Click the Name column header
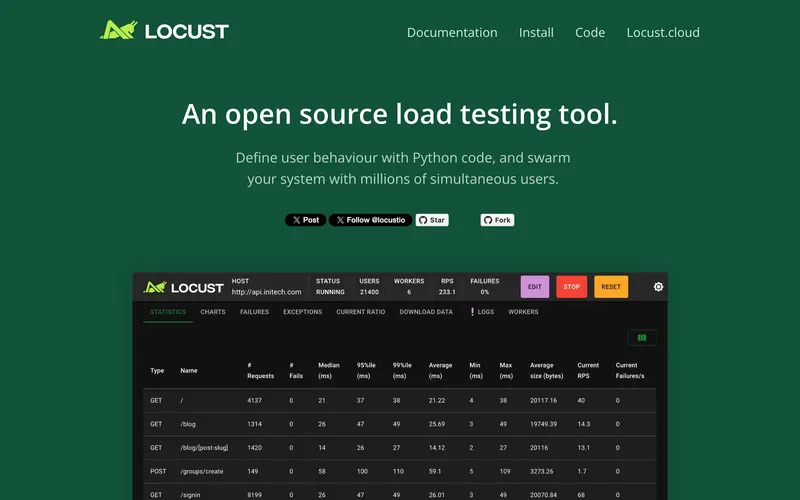The image size is (800, 500). (189, 370)
